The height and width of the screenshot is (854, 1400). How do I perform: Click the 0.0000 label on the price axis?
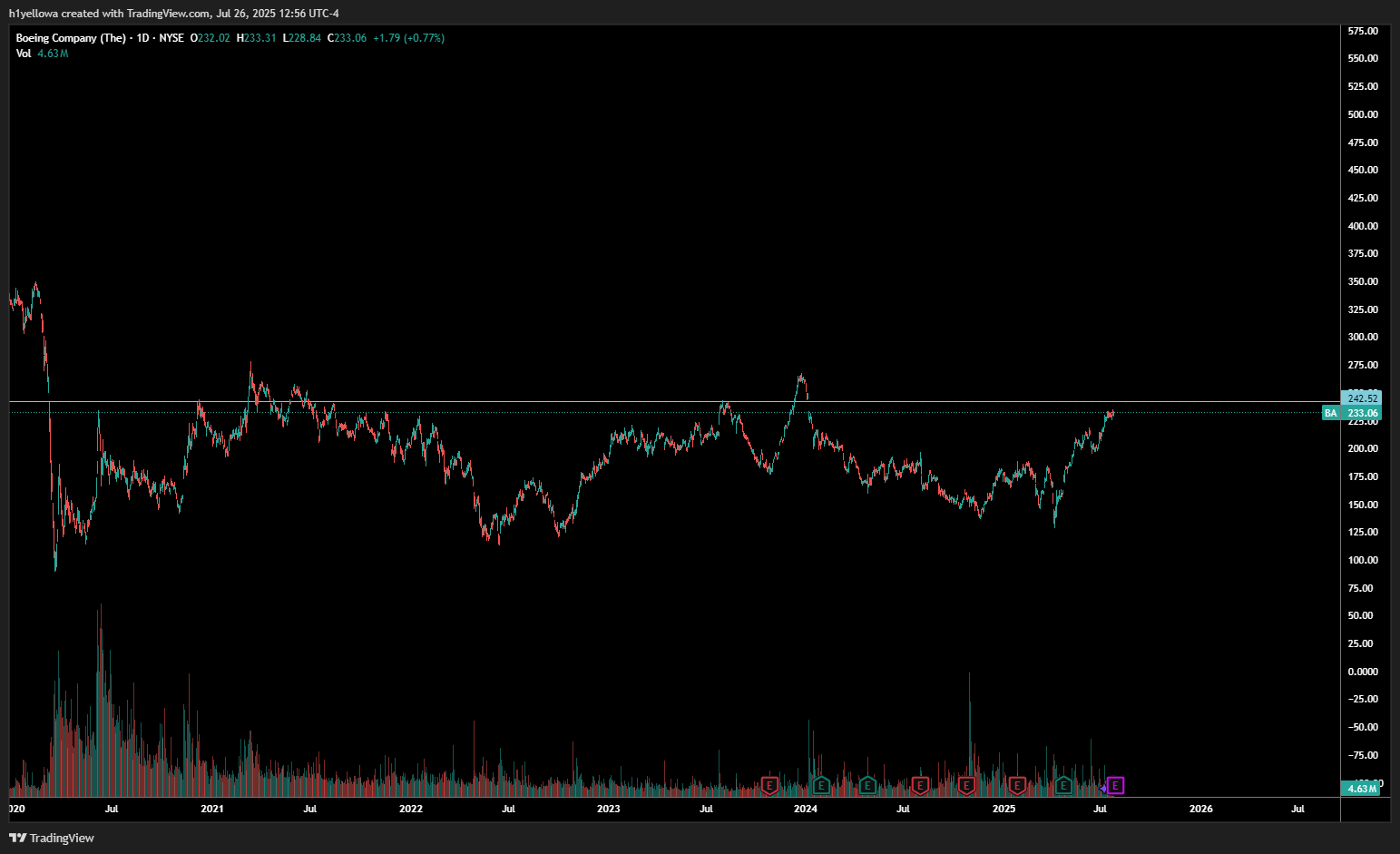click(x=1363, y=672)
